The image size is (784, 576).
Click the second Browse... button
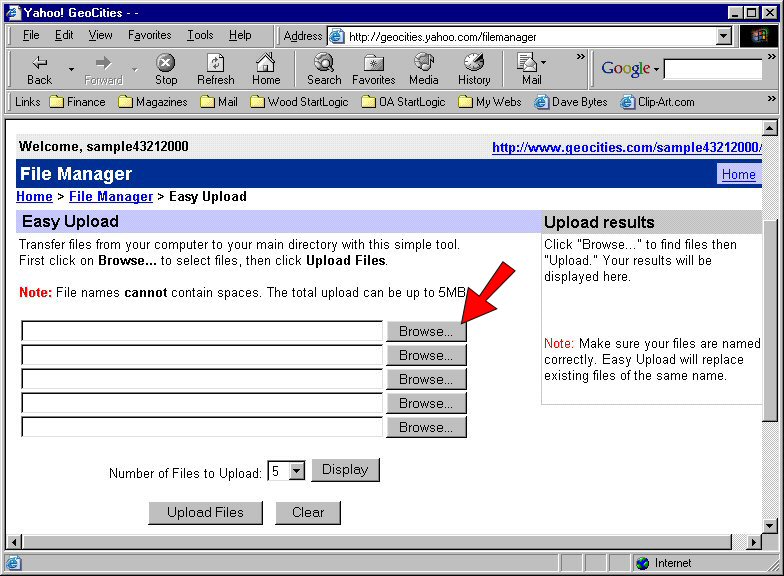pos(426,356)
